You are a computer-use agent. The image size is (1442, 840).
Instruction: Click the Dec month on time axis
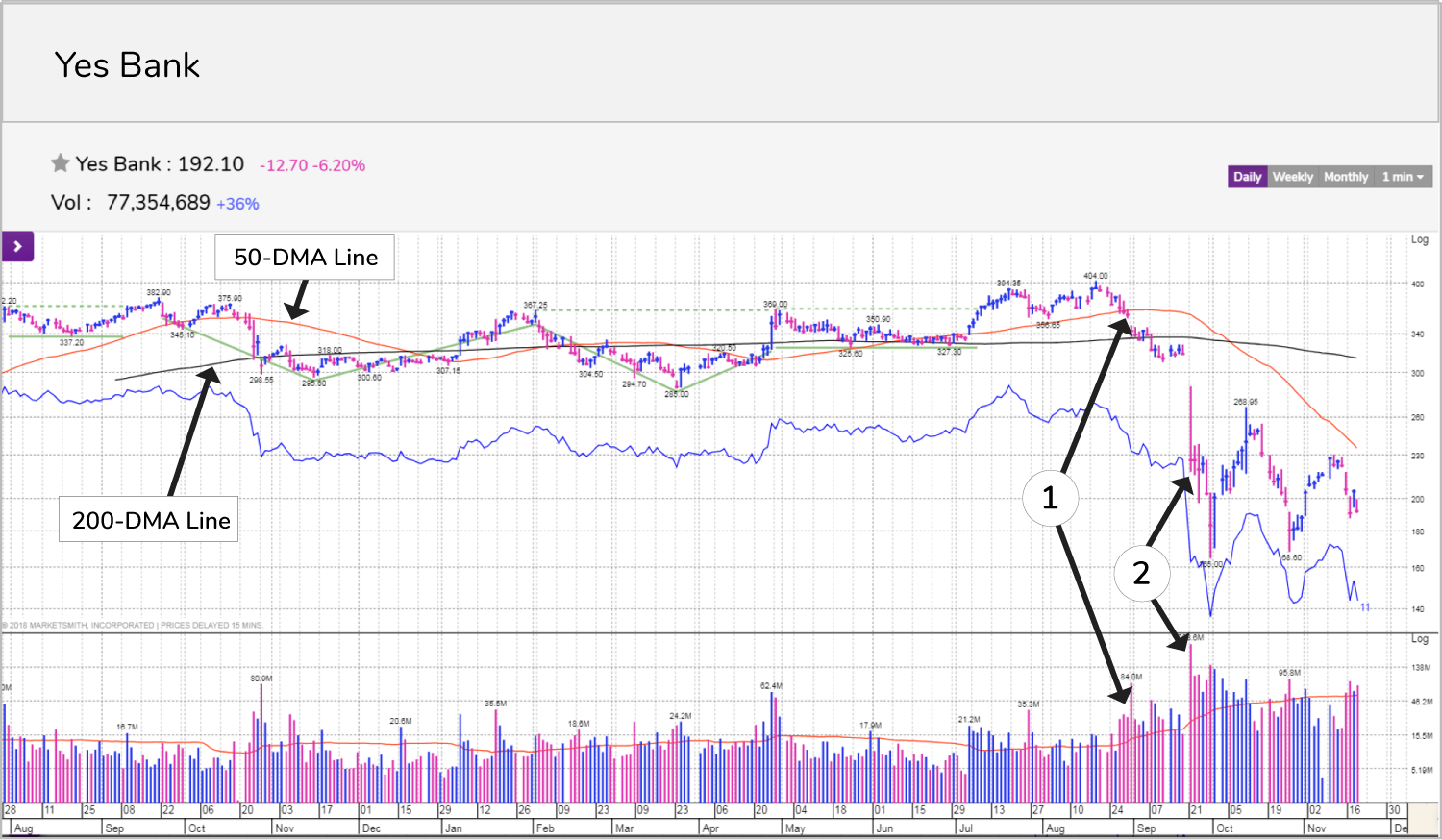(371, 828)
